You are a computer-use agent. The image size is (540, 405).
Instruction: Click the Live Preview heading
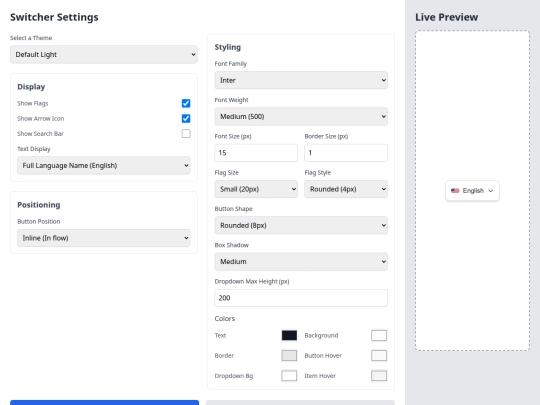point(446,17)
